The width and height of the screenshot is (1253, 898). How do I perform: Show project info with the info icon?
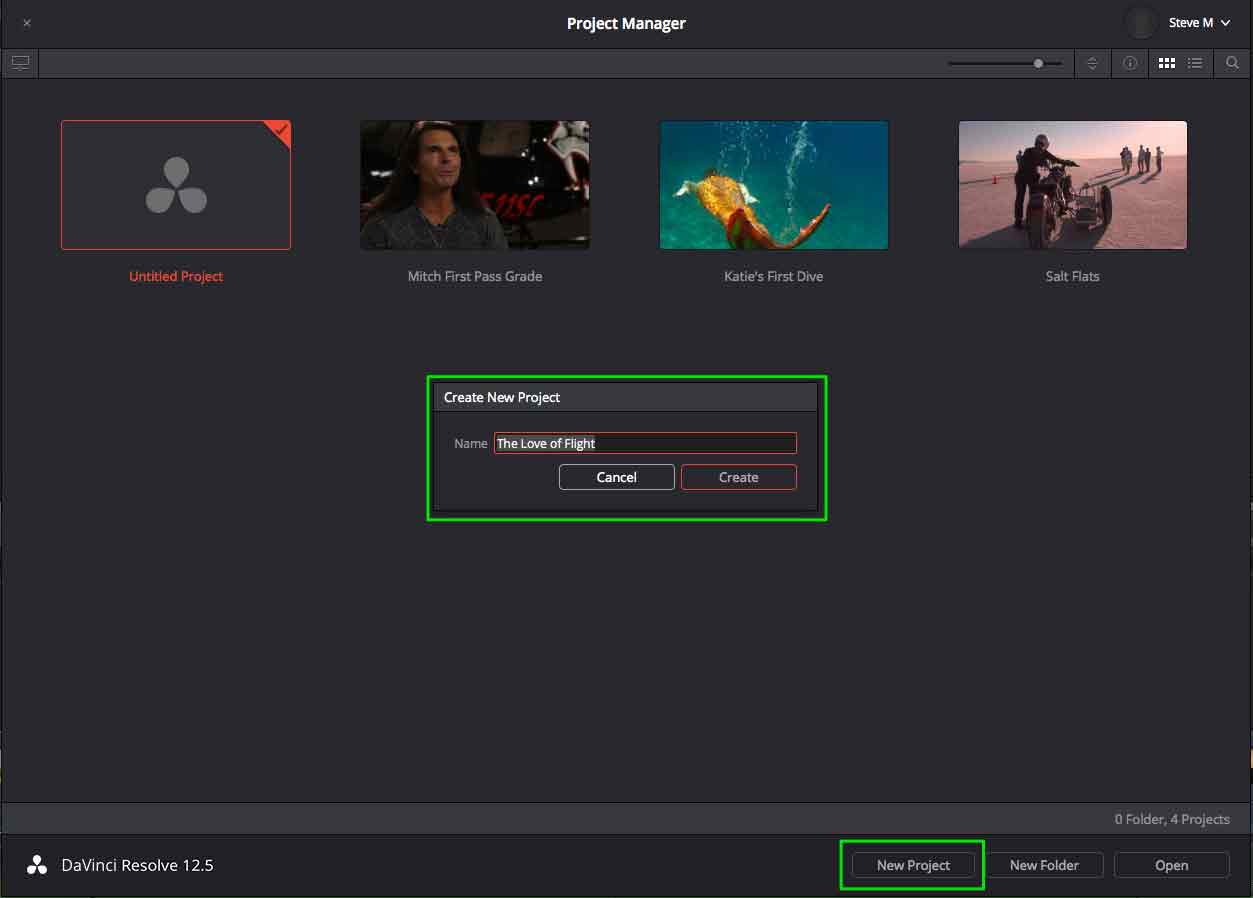(1130, 63)
